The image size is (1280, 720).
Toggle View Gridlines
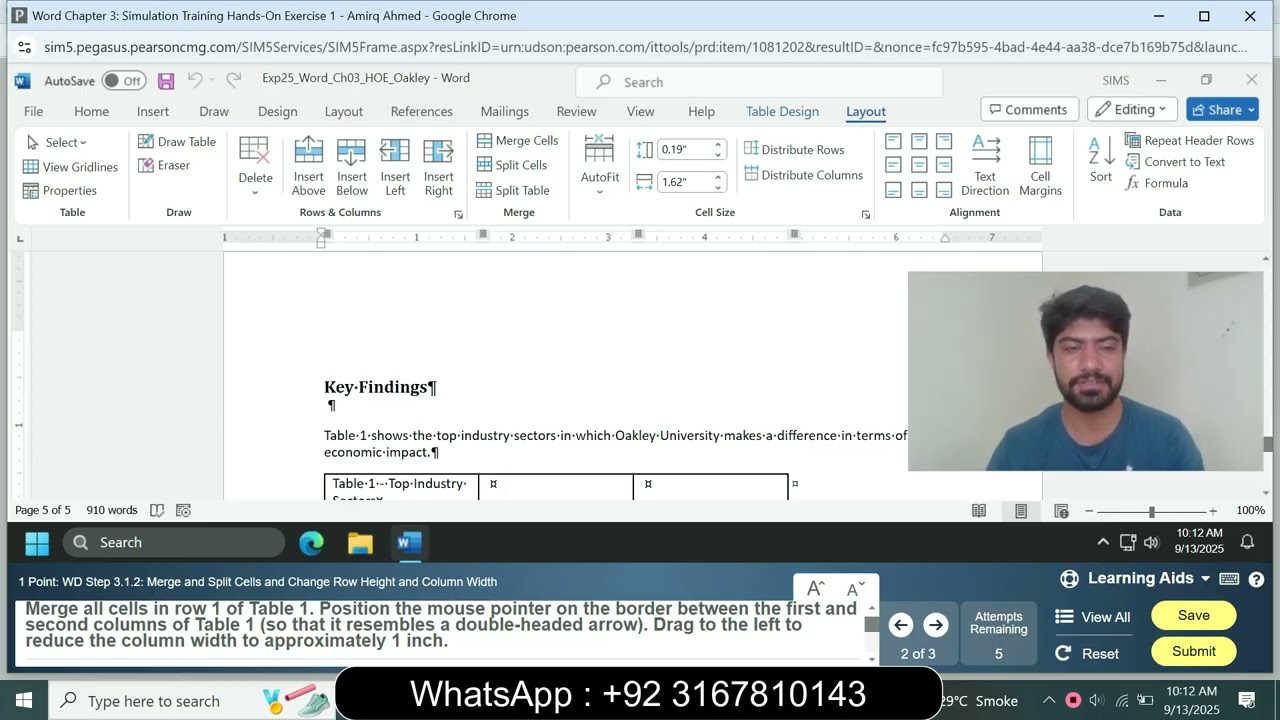point(70,167)
